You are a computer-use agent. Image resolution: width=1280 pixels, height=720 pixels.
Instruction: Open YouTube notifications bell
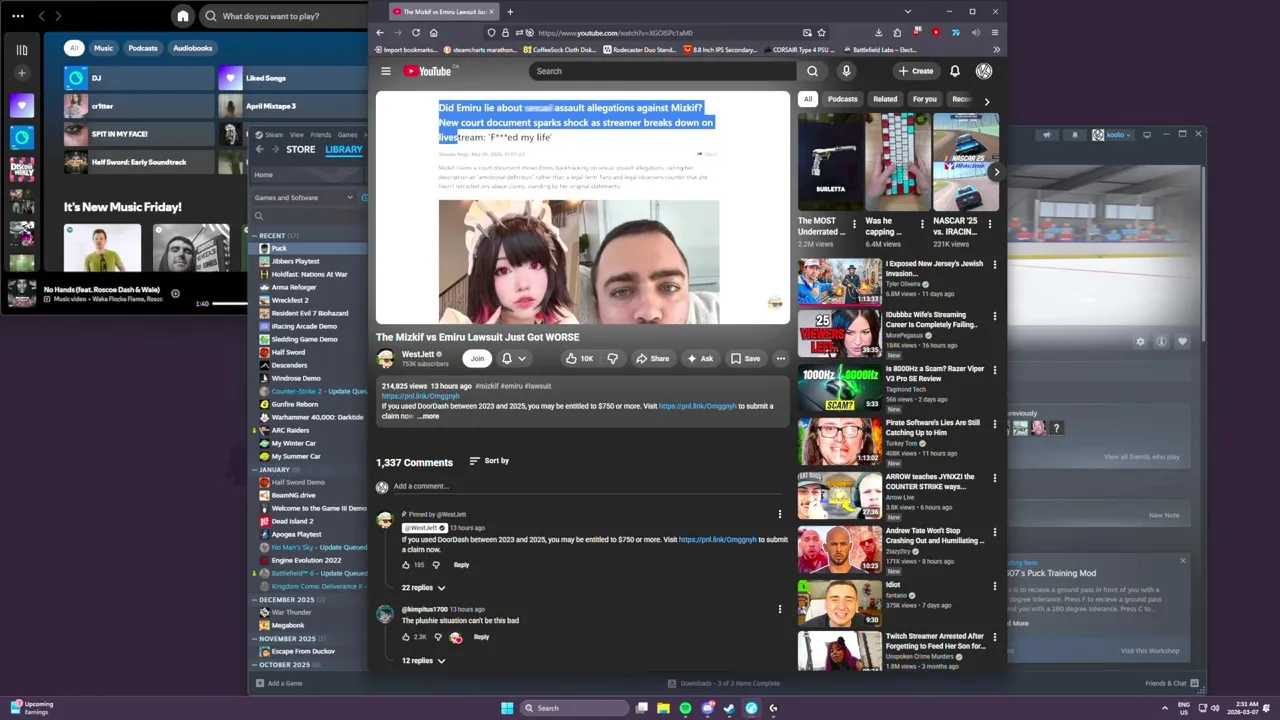pos(954,71)
